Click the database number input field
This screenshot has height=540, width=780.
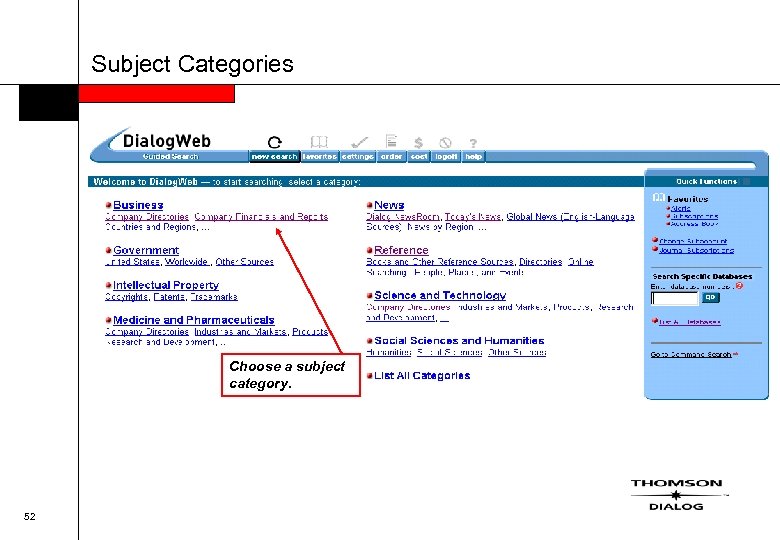point(675,298)
